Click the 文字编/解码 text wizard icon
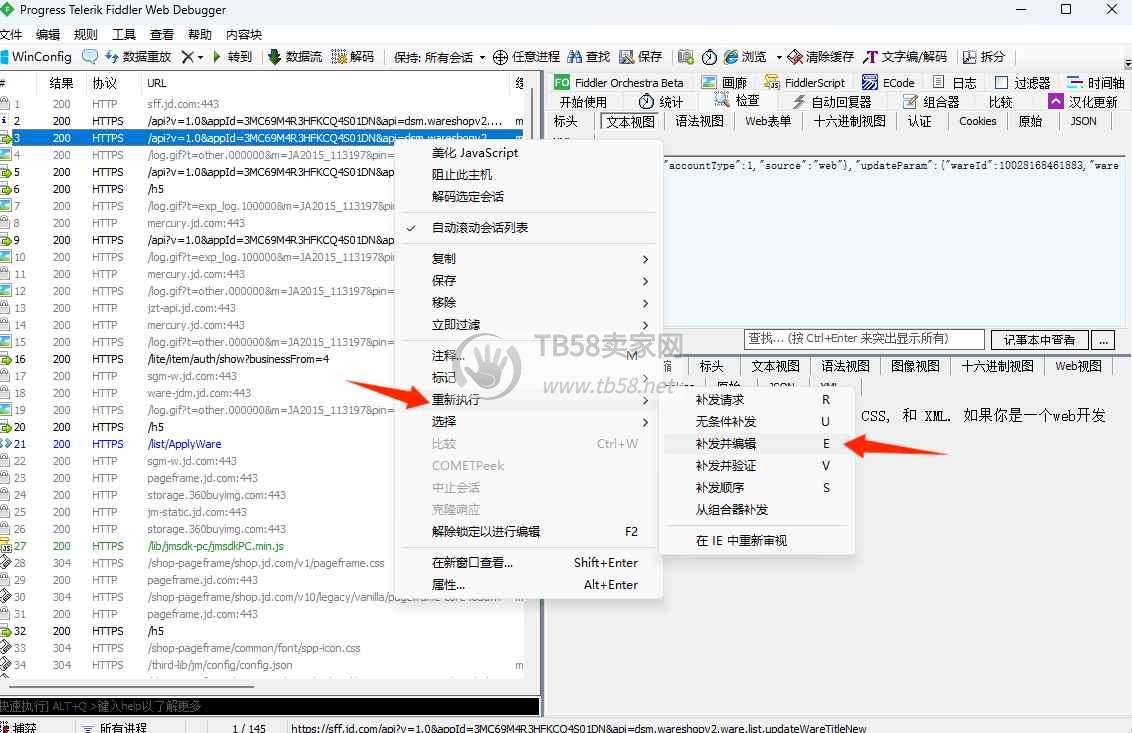1132x733 pixels. 870,56
